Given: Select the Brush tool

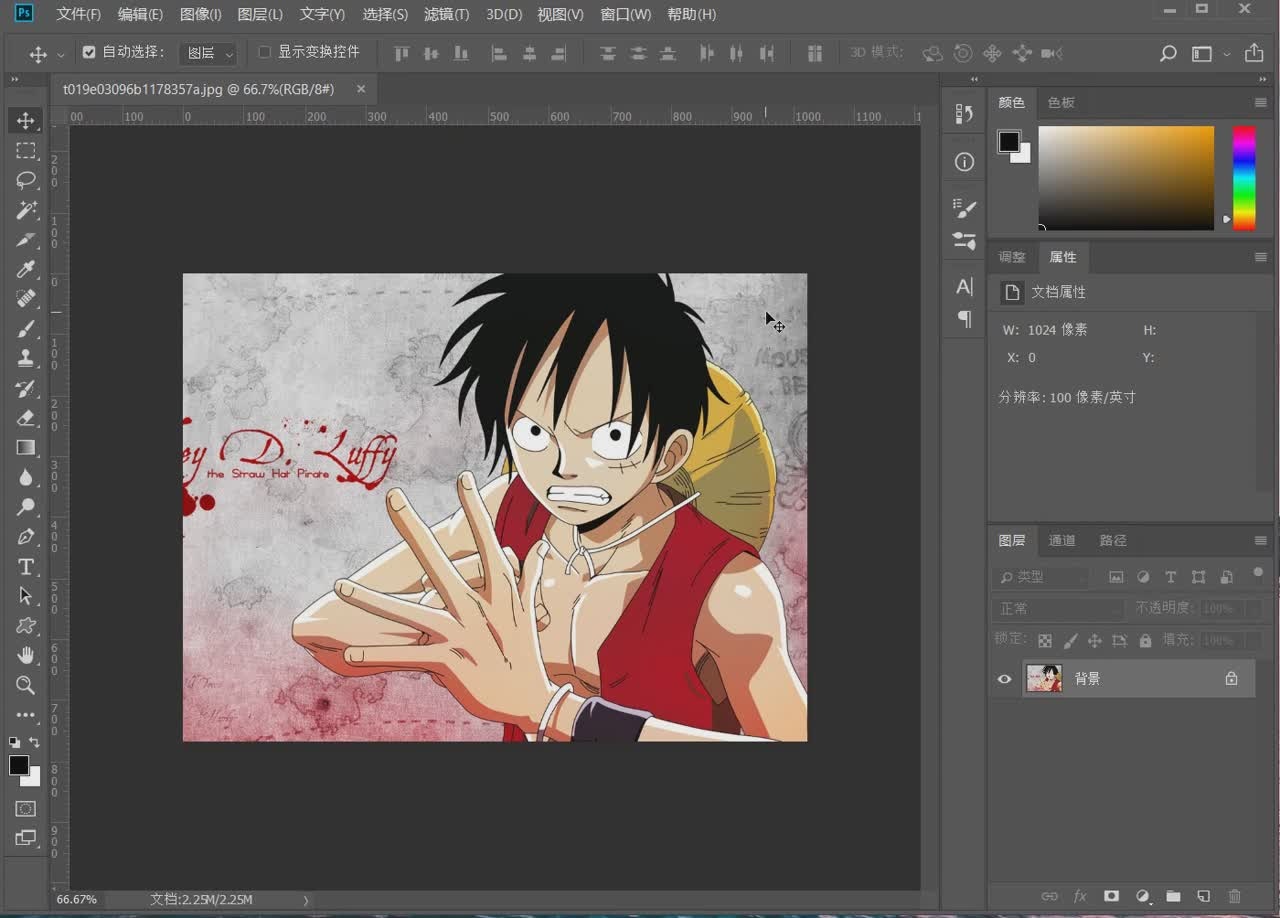Looking at the screenshot, I should (x=26, y=329).
